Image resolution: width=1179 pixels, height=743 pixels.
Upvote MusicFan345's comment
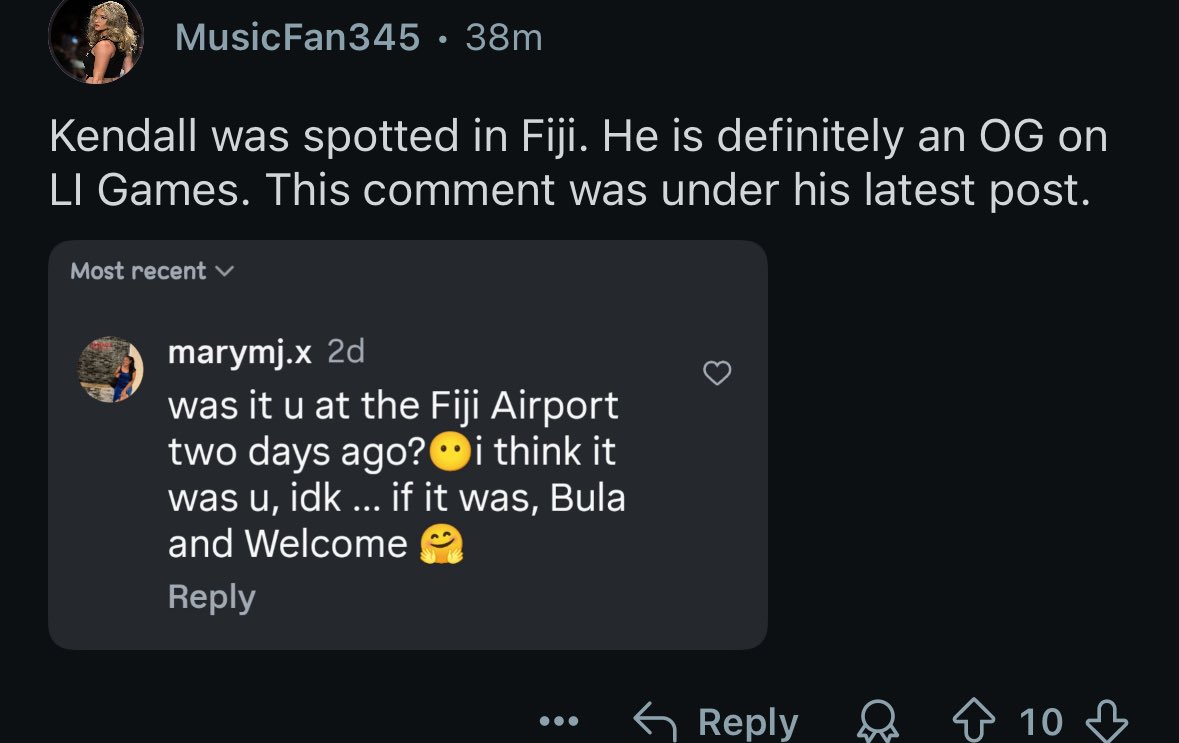click(x=974, y=720)
